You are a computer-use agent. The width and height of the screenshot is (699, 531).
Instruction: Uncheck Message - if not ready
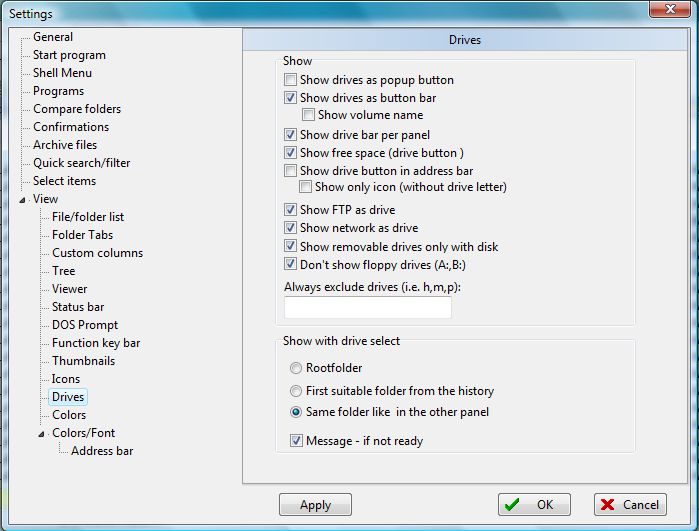pyautogui.click(x=296, y=441)
